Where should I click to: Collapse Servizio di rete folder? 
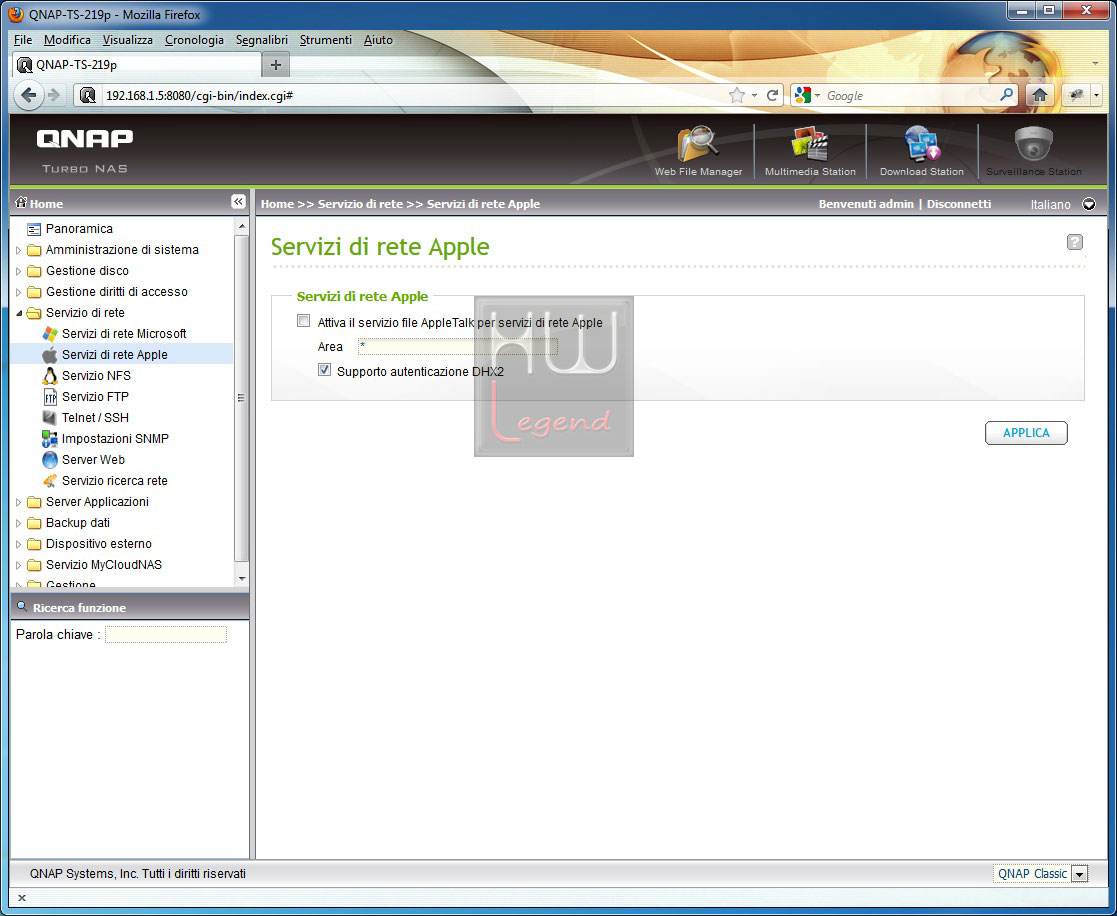click(19, 313)
